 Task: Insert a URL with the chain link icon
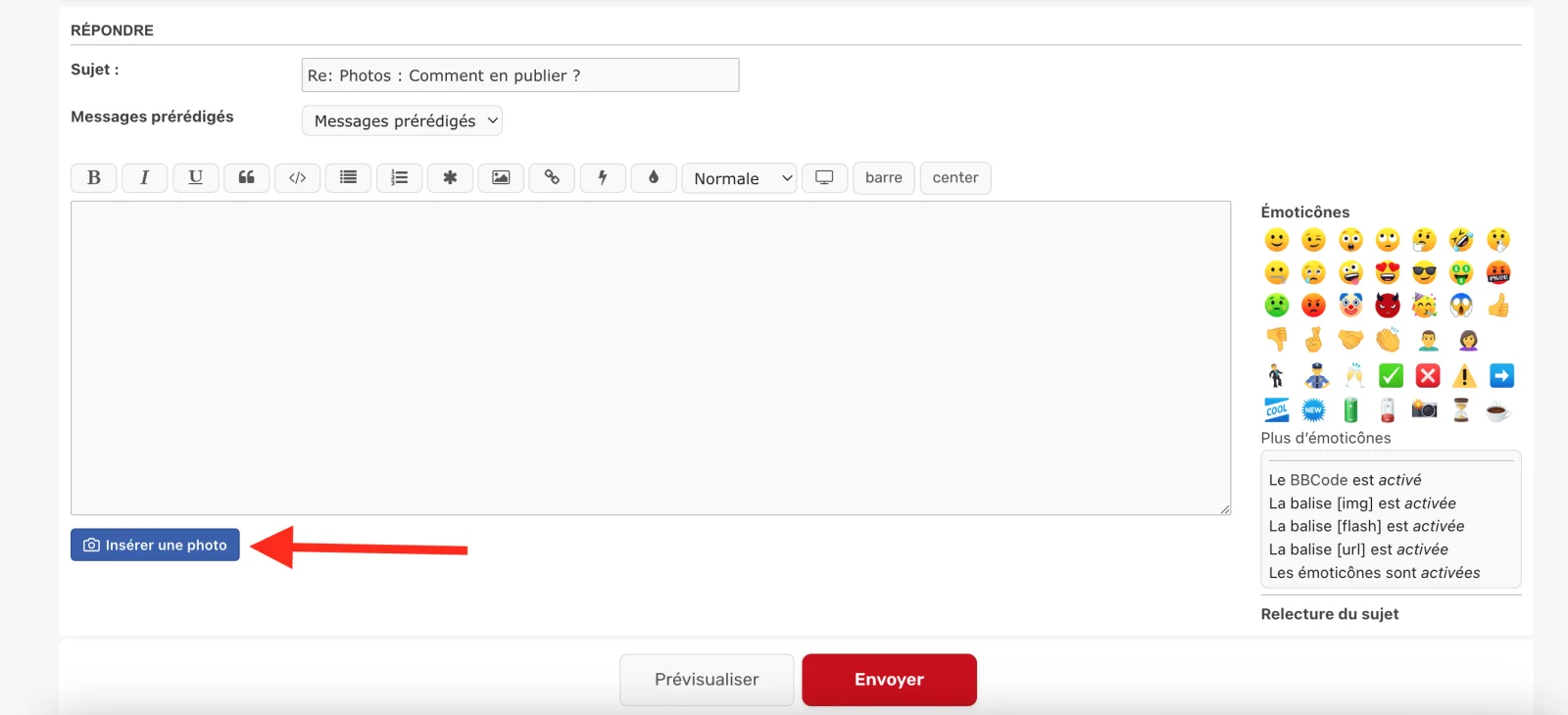(x=552, y=177)
